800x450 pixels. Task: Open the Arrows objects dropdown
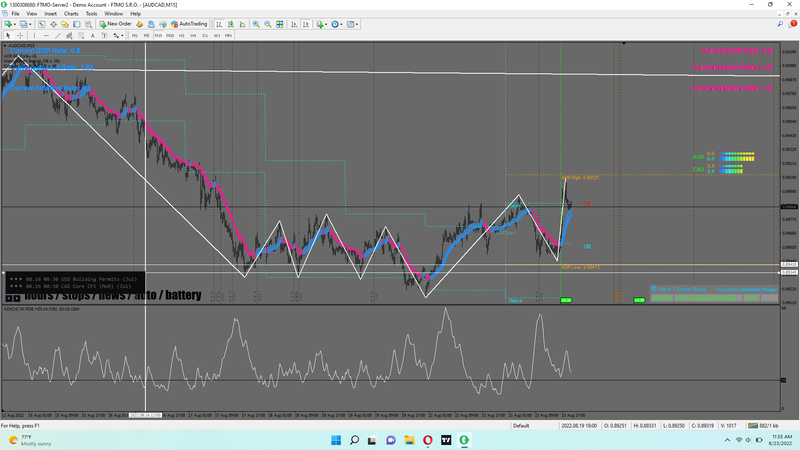tap(118, 35)
